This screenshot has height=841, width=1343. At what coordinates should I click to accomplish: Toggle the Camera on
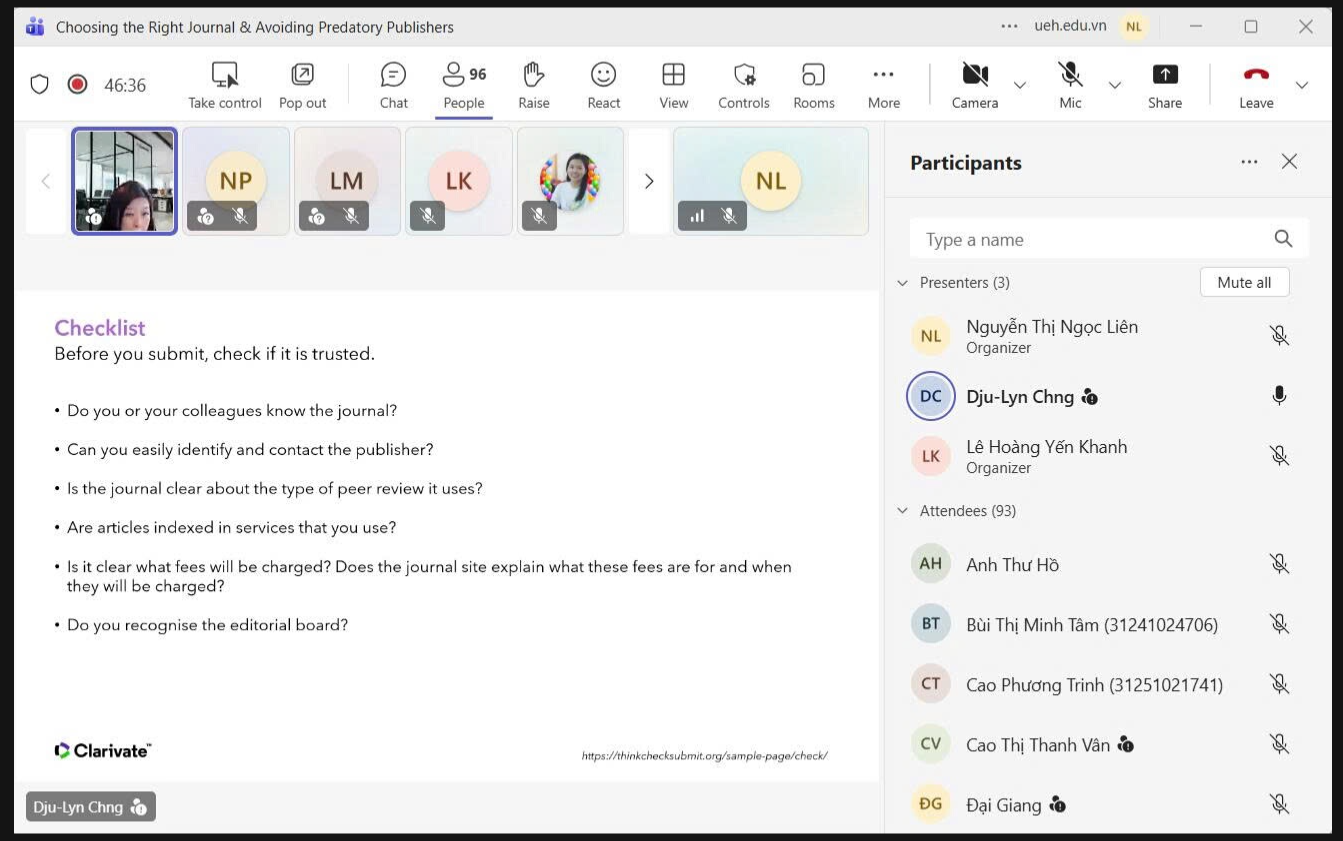click(974, 85)
